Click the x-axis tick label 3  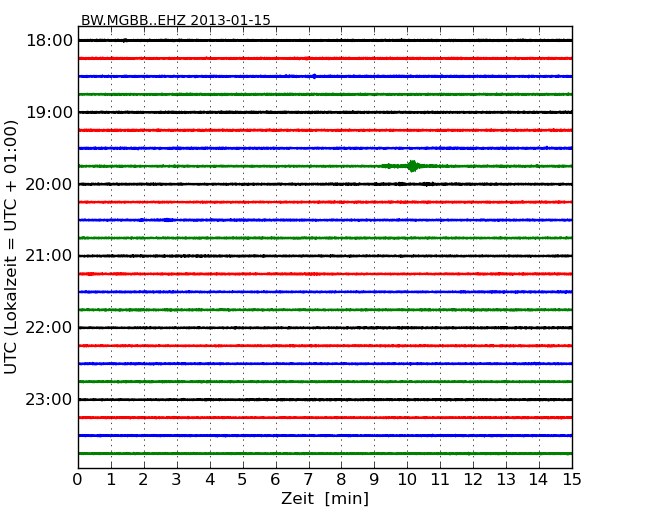pos(177,480)
